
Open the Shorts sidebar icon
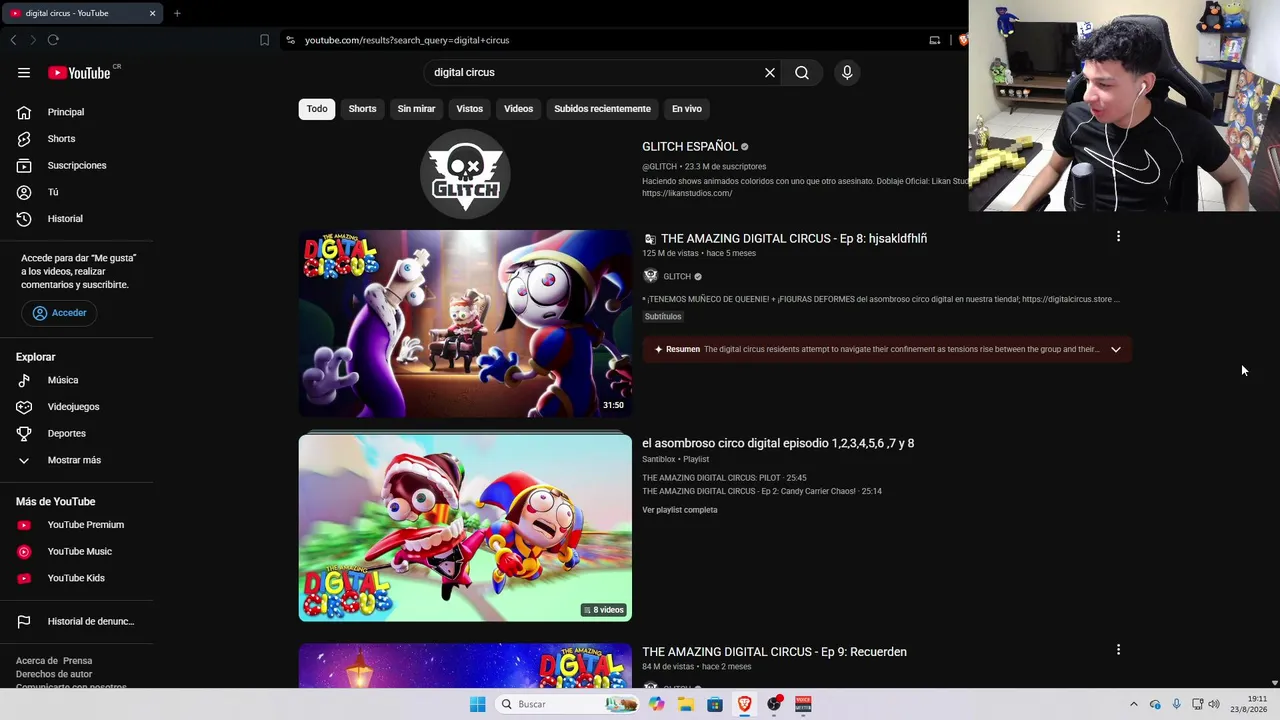click(24, 139)
